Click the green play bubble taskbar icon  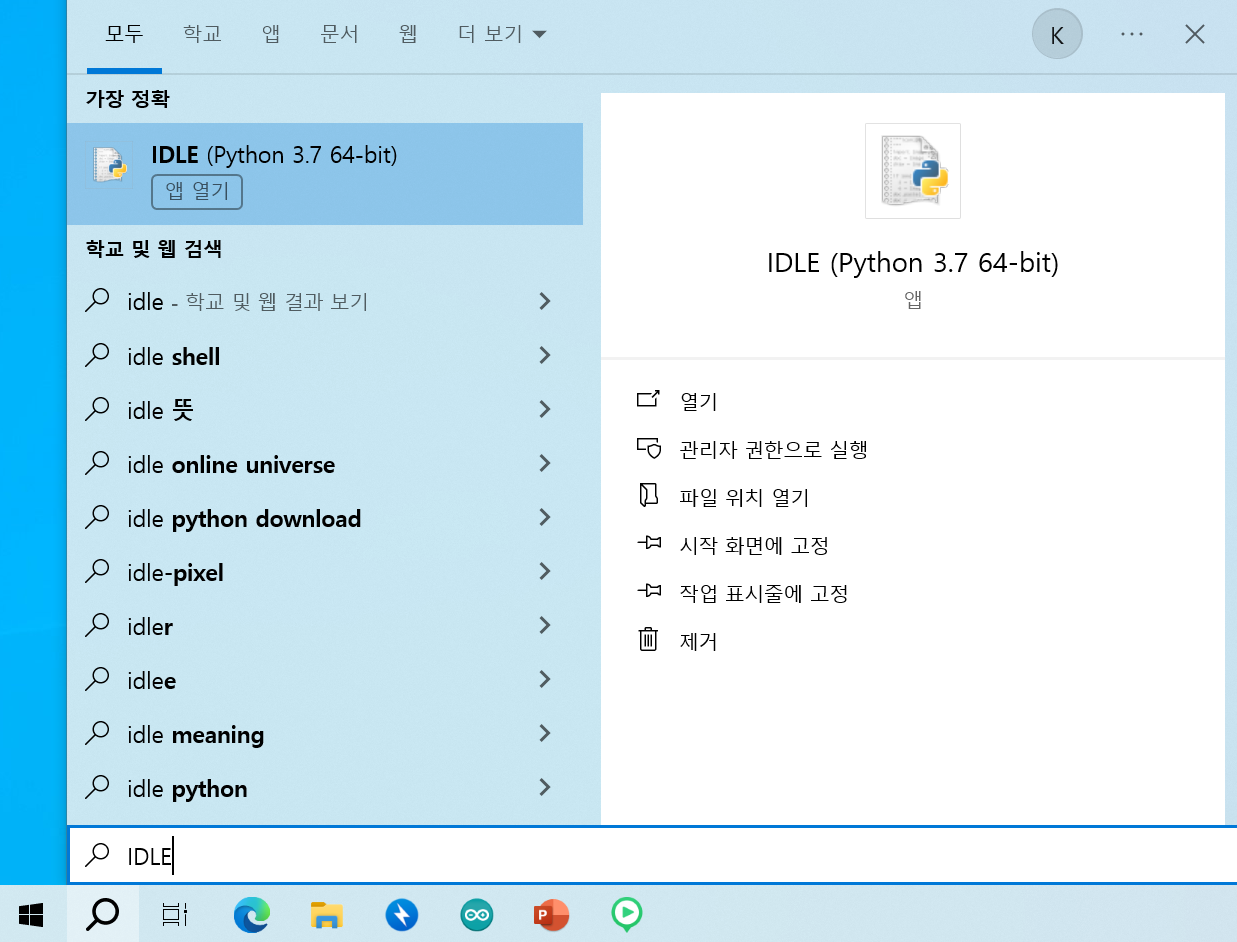(626, 914)
